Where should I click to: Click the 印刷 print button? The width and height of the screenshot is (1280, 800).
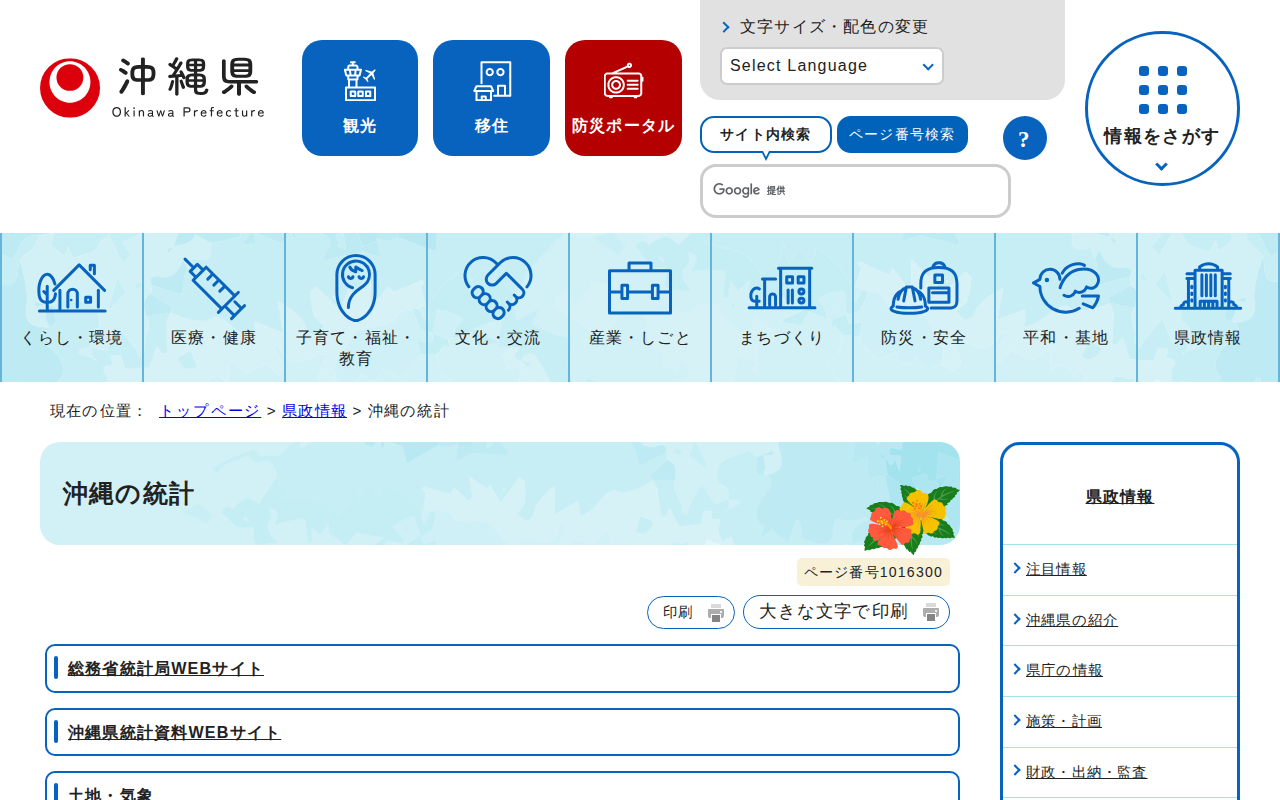click(690, 612)
